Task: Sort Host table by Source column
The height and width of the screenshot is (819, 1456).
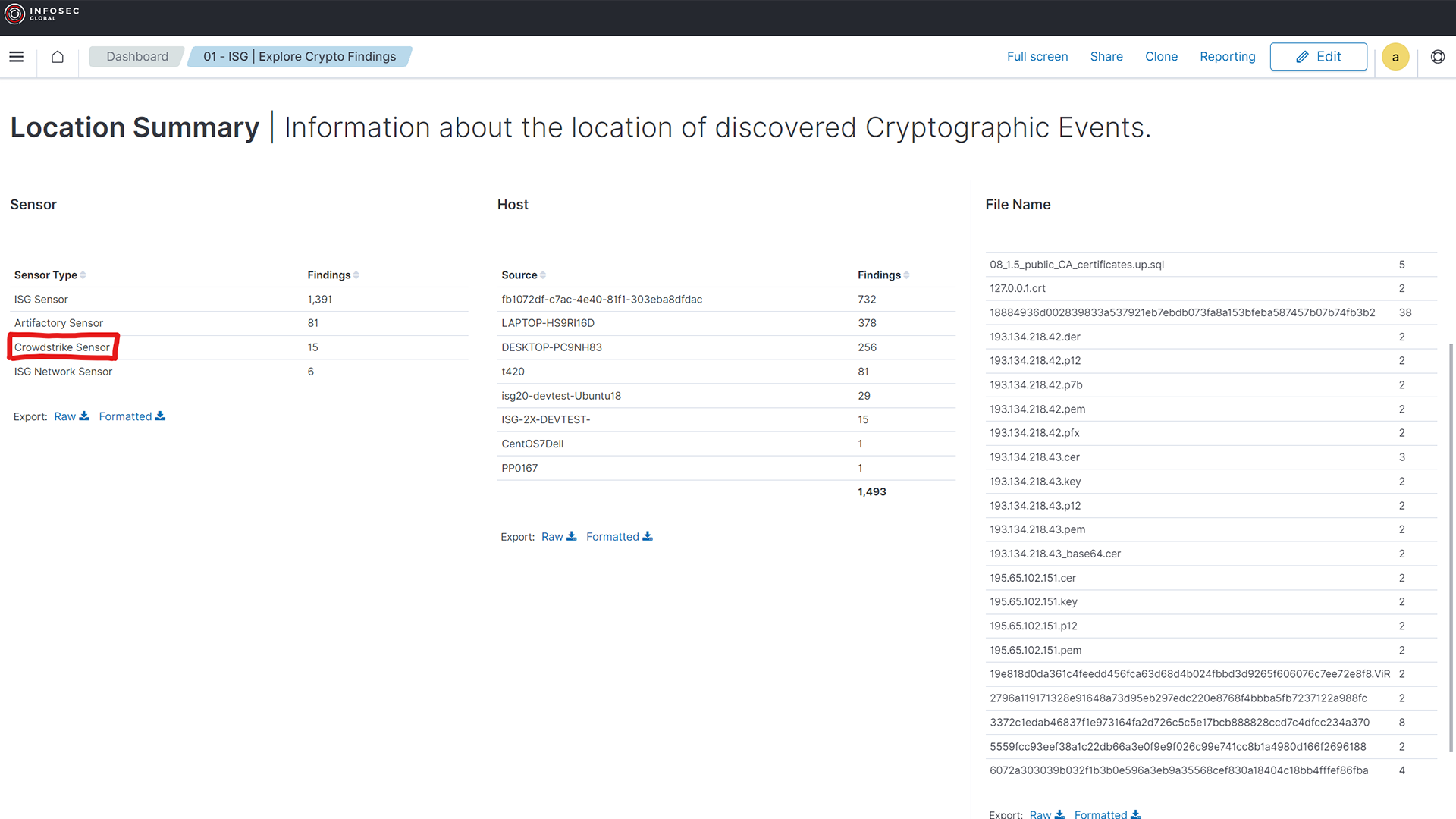Action: pos(523,275)
